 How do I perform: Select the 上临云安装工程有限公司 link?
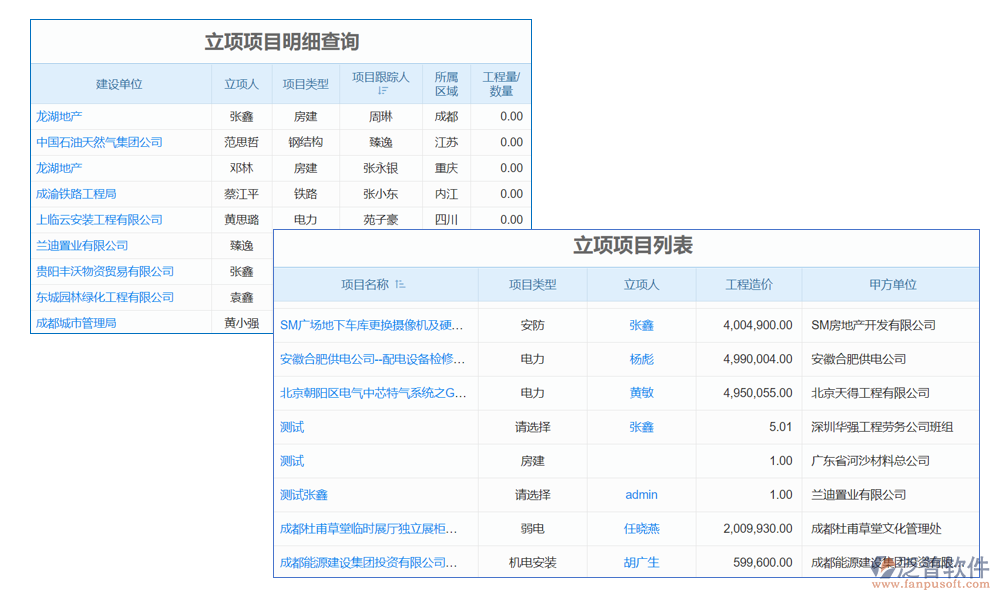click(99, 220)
